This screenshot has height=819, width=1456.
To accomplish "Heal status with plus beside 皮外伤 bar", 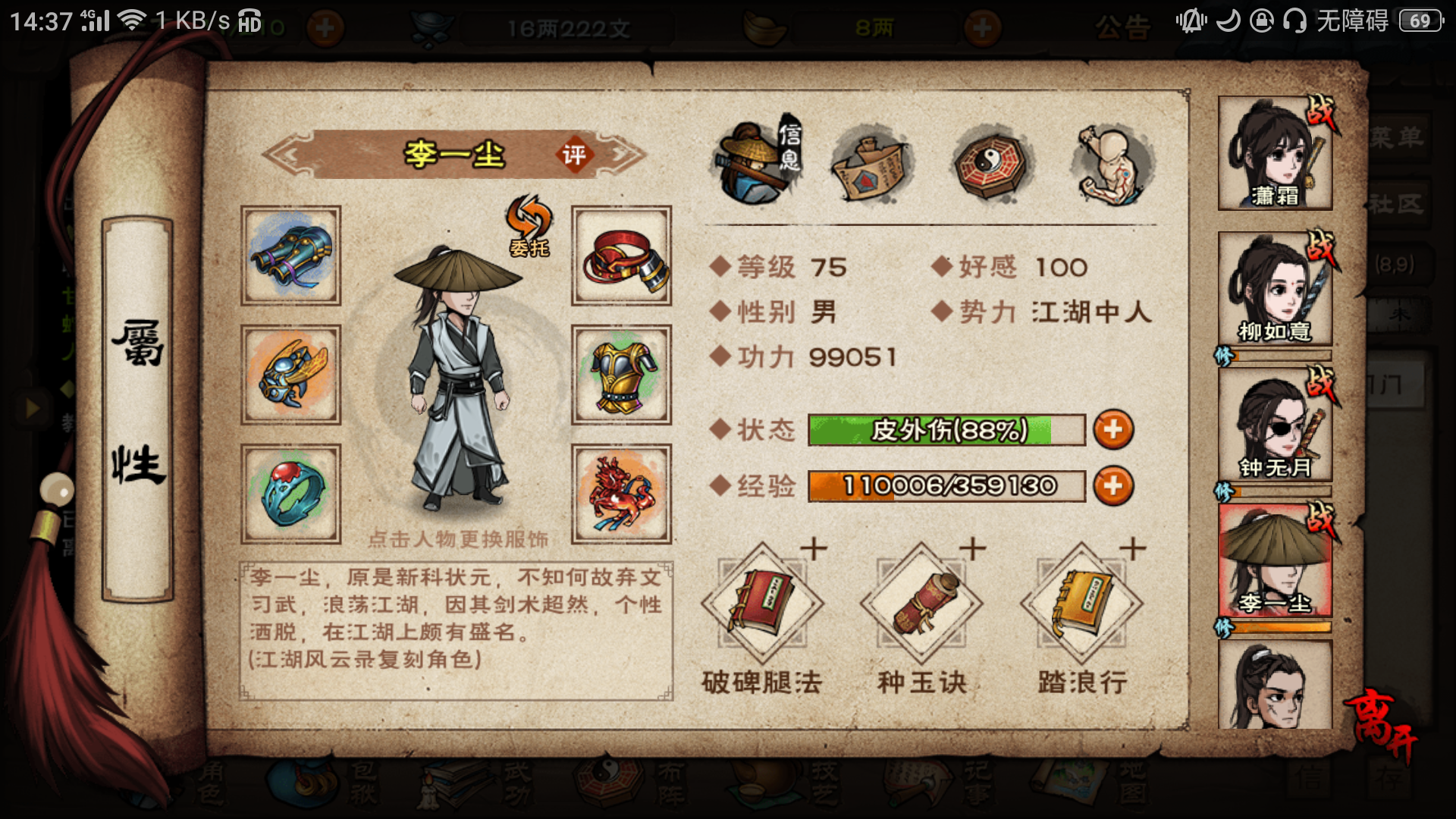I will click(x=1113, y=430).
